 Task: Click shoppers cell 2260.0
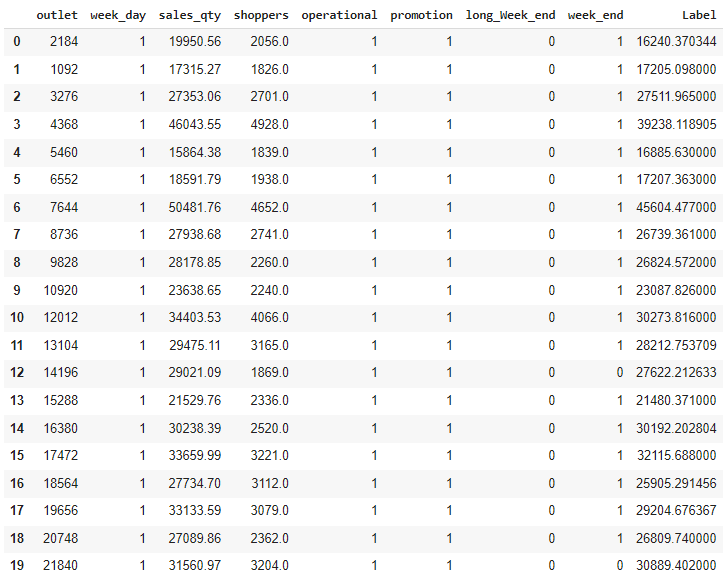tap(270, 262)
